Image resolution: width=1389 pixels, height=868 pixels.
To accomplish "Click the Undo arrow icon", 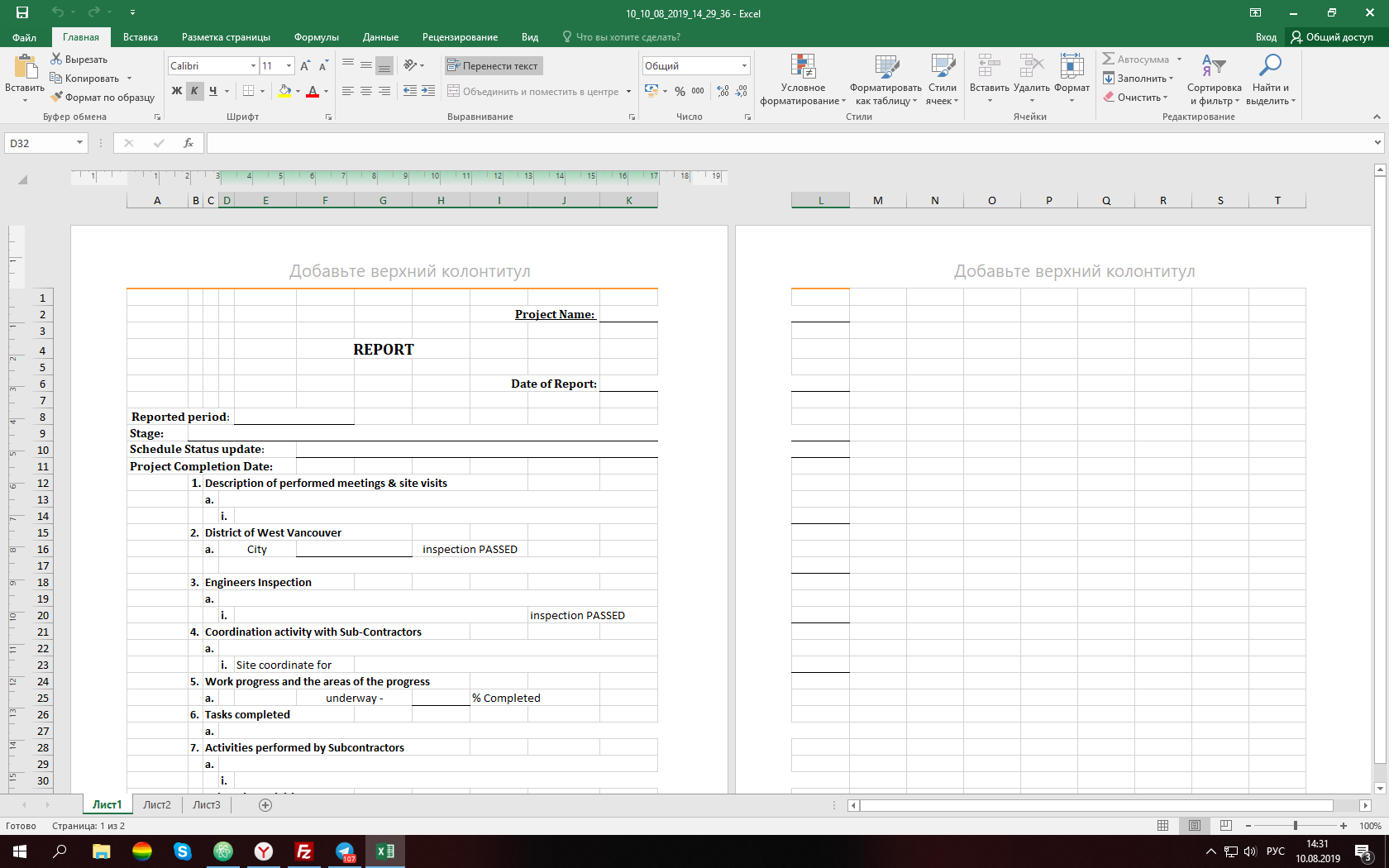I will click(x=57, y=12).
